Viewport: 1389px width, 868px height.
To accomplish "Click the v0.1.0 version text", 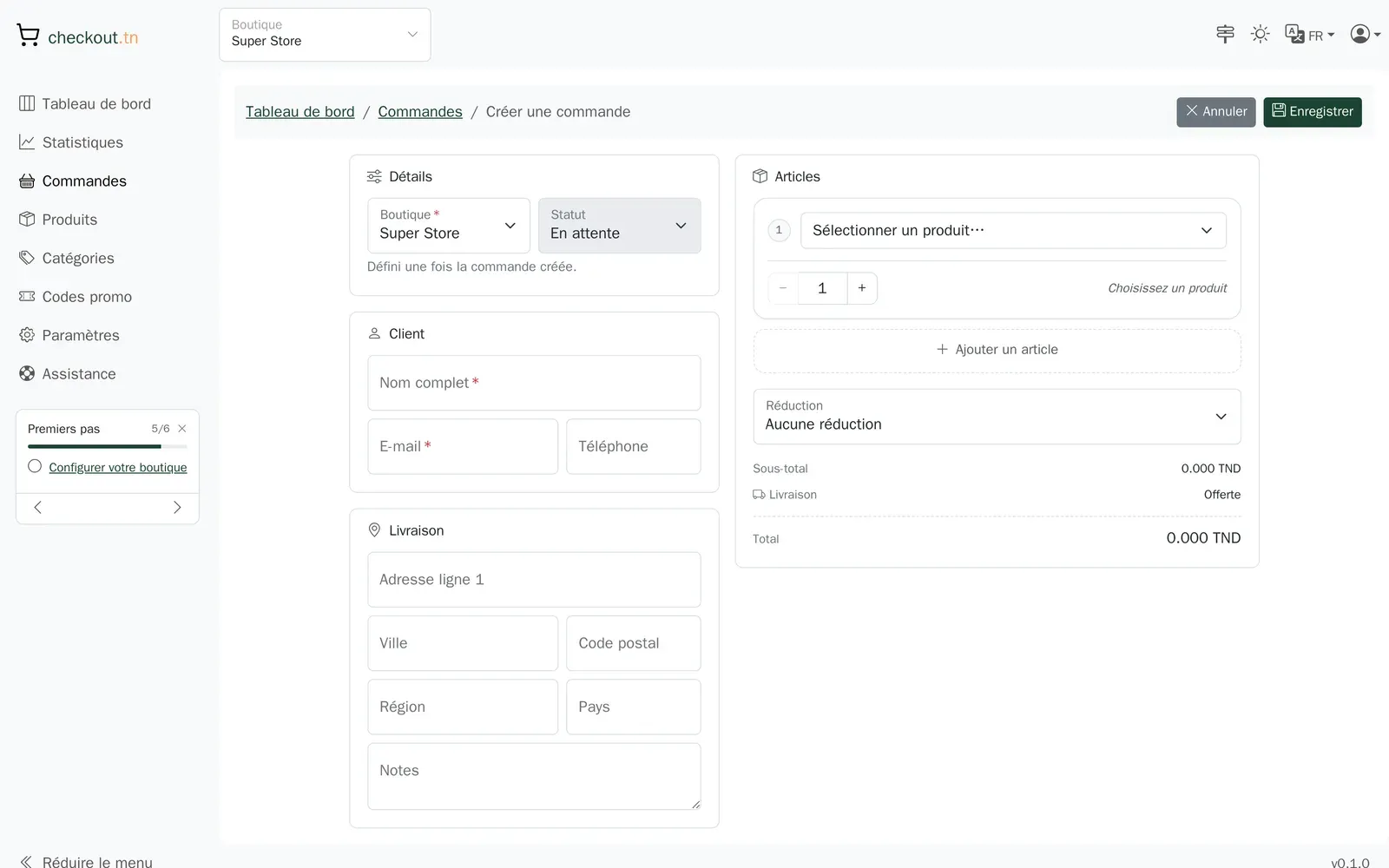I will tap(1350, 862).
